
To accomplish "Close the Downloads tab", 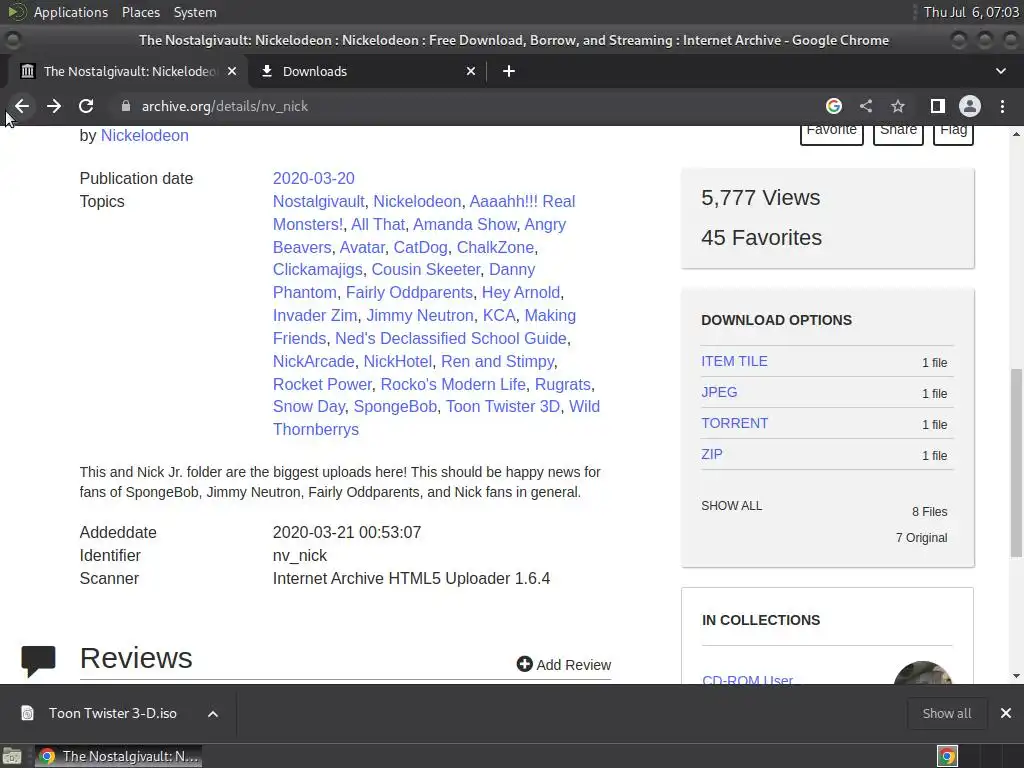I will point(471,71).
